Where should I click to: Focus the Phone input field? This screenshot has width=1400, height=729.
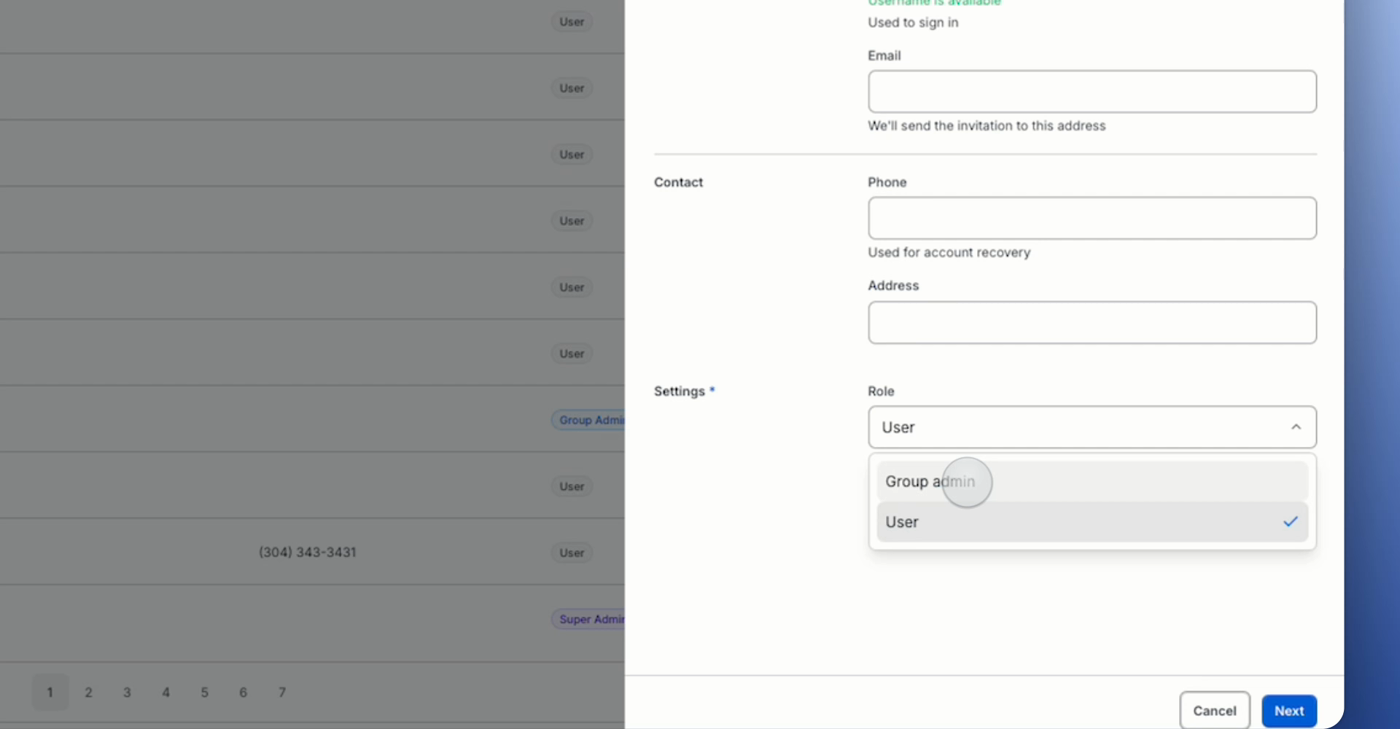pyautogui.click(x=1092, y=218)
